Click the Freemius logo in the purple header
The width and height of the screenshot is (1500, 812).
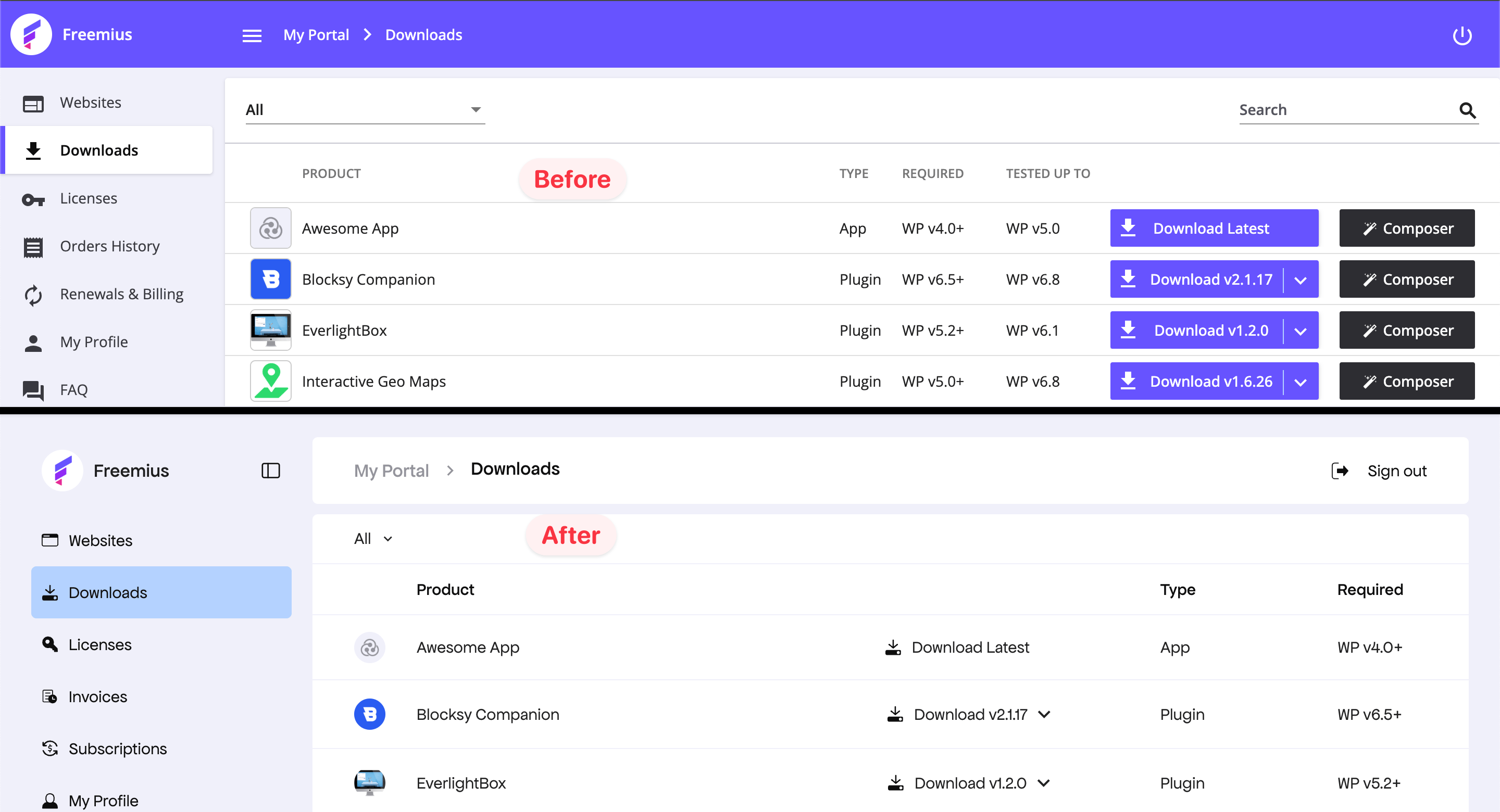point(31,34)
